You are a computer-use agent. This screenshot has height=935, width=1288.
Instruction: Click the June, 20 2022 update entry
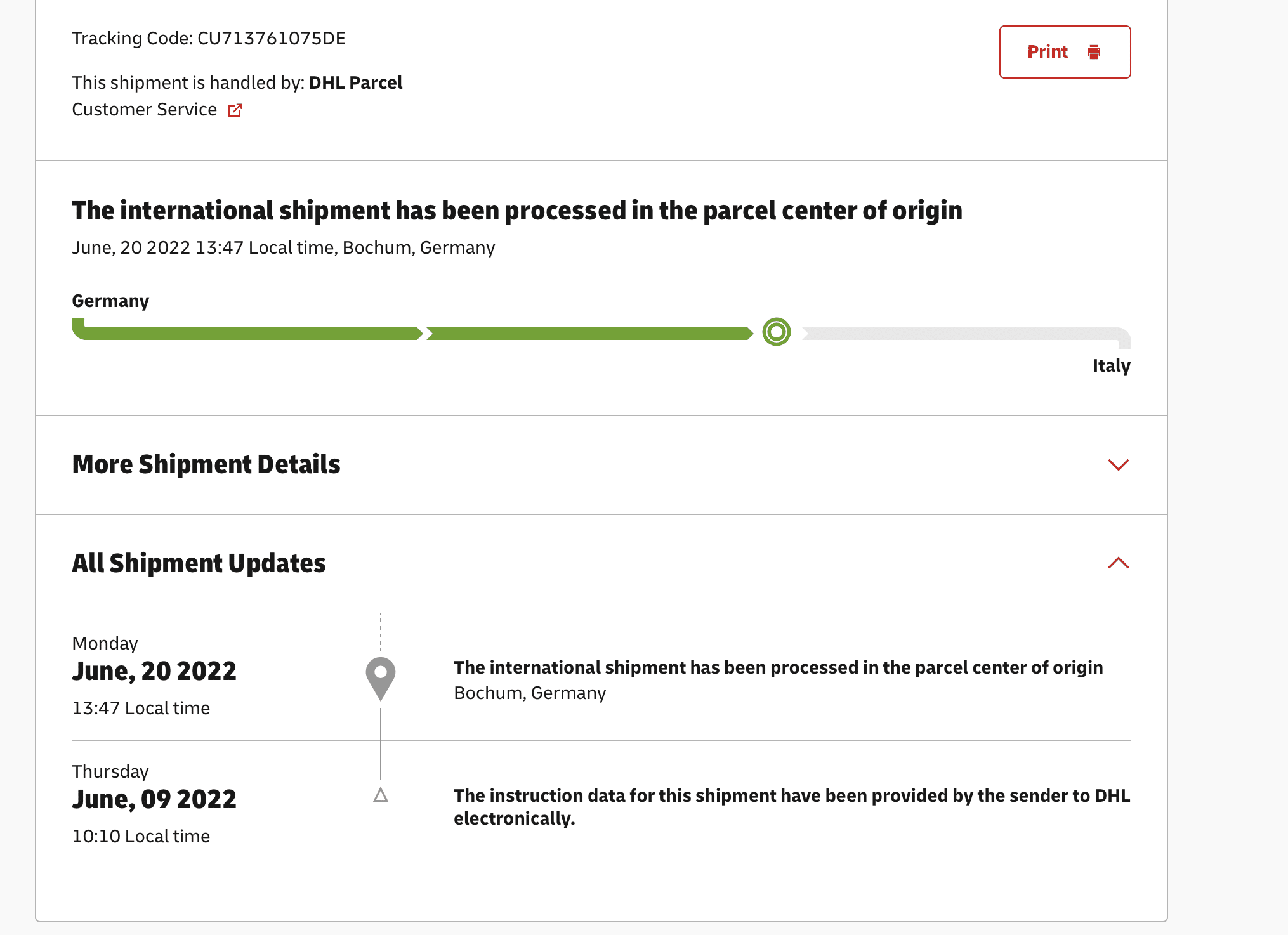coord(154,671)
